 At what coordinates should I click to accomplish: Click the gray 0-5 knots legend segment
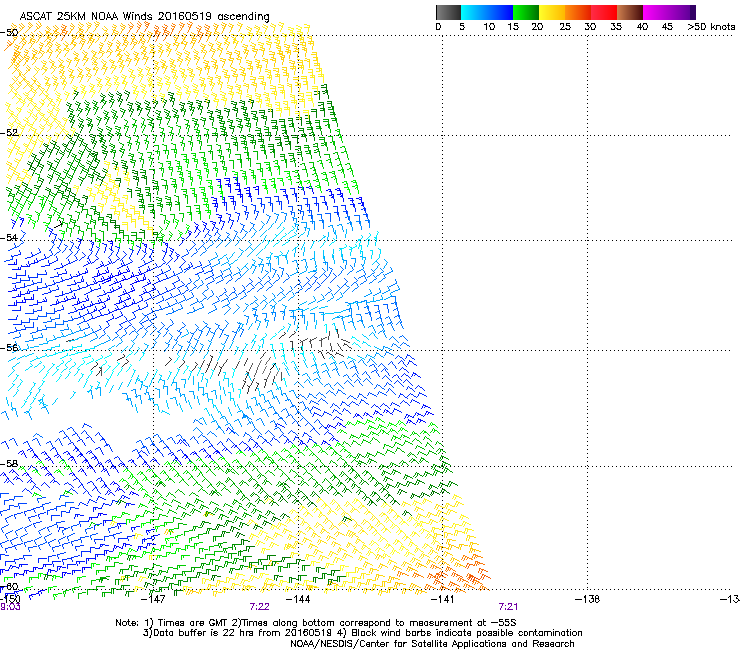(448, 12)
